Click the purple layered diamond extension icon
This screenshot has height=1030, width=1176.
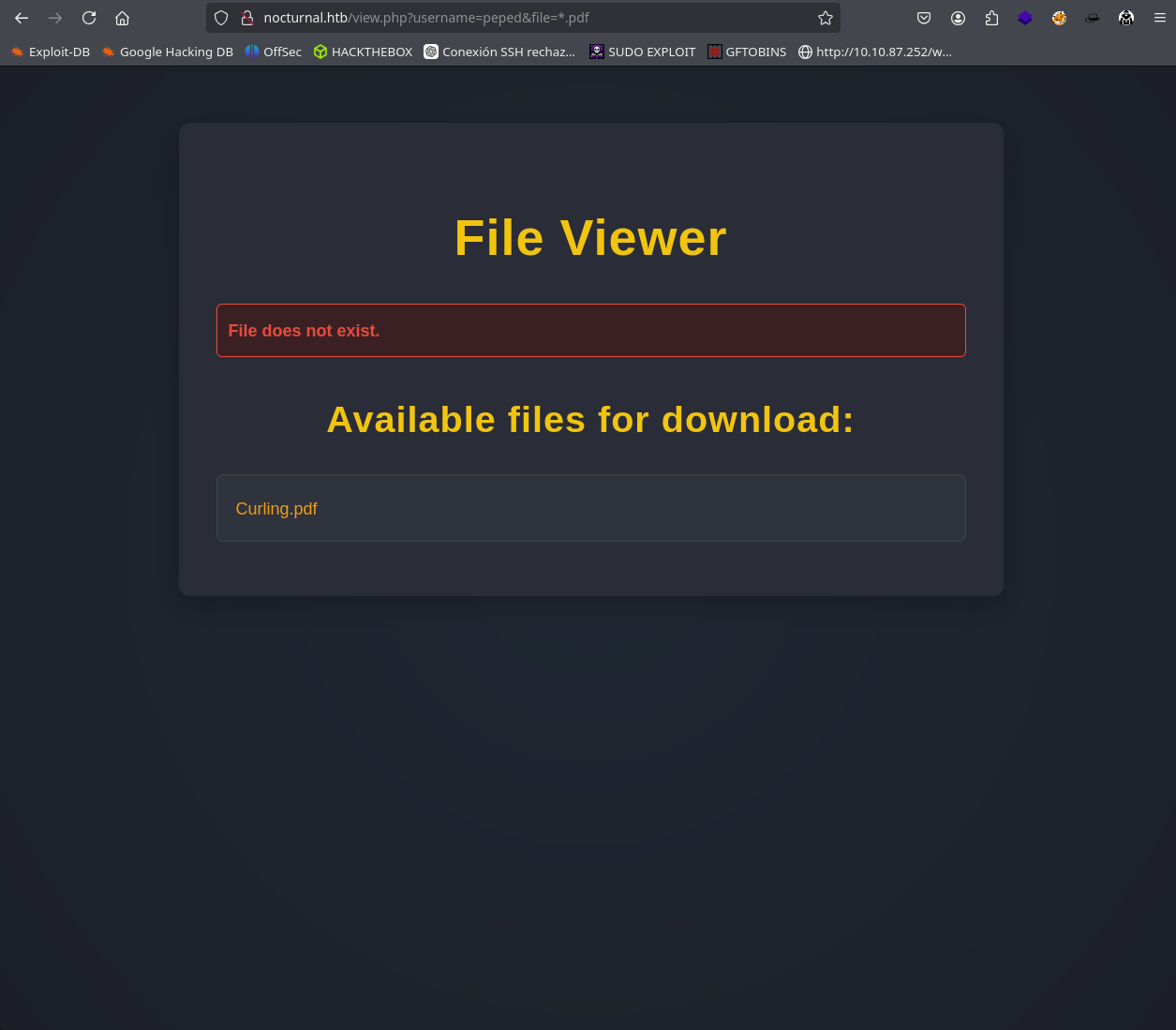(x=1025, y=18)
